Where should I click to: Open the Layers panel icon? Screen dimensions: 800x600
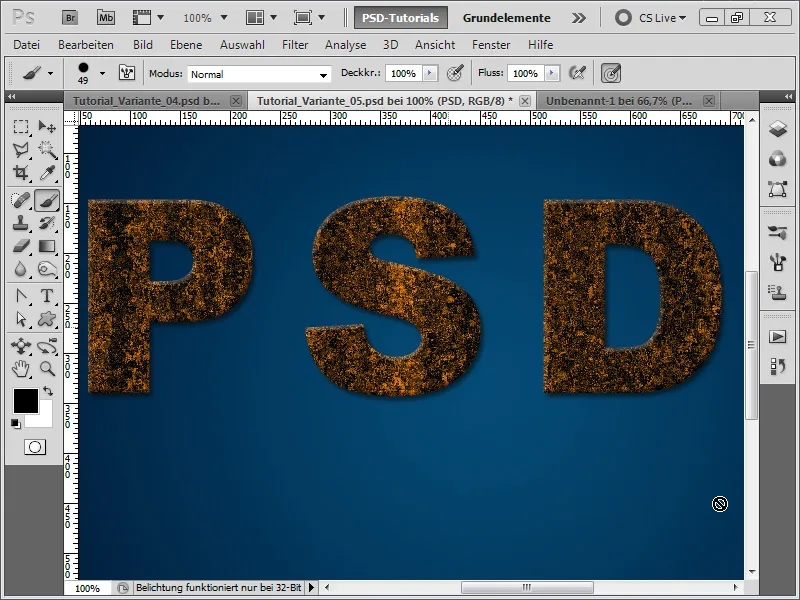tap(778, 129)
